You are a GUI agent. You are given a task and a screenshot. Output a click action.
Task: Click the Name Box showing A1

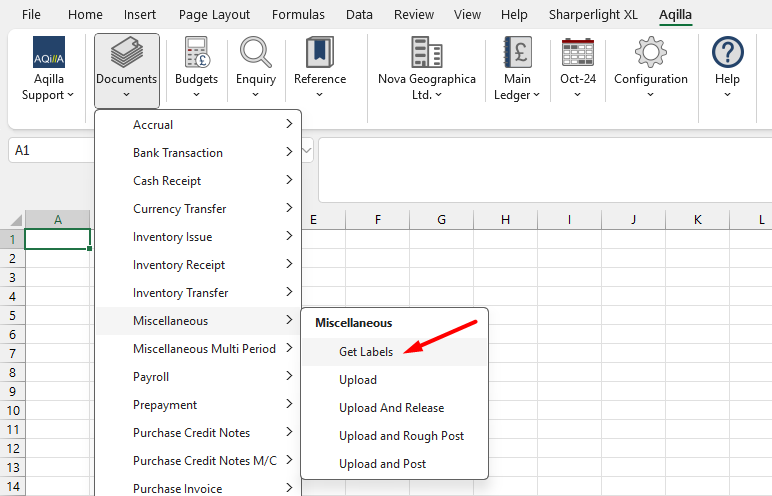click(50, 150)
